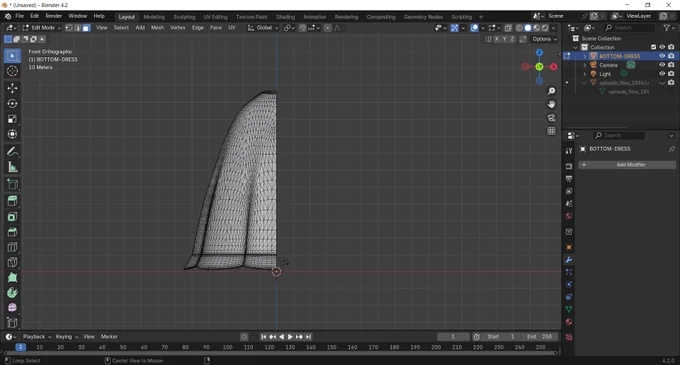Expand BOTTOM-DRESS tree item
The width and height of the screenshot is (680, 365).
tap(585, 56)
